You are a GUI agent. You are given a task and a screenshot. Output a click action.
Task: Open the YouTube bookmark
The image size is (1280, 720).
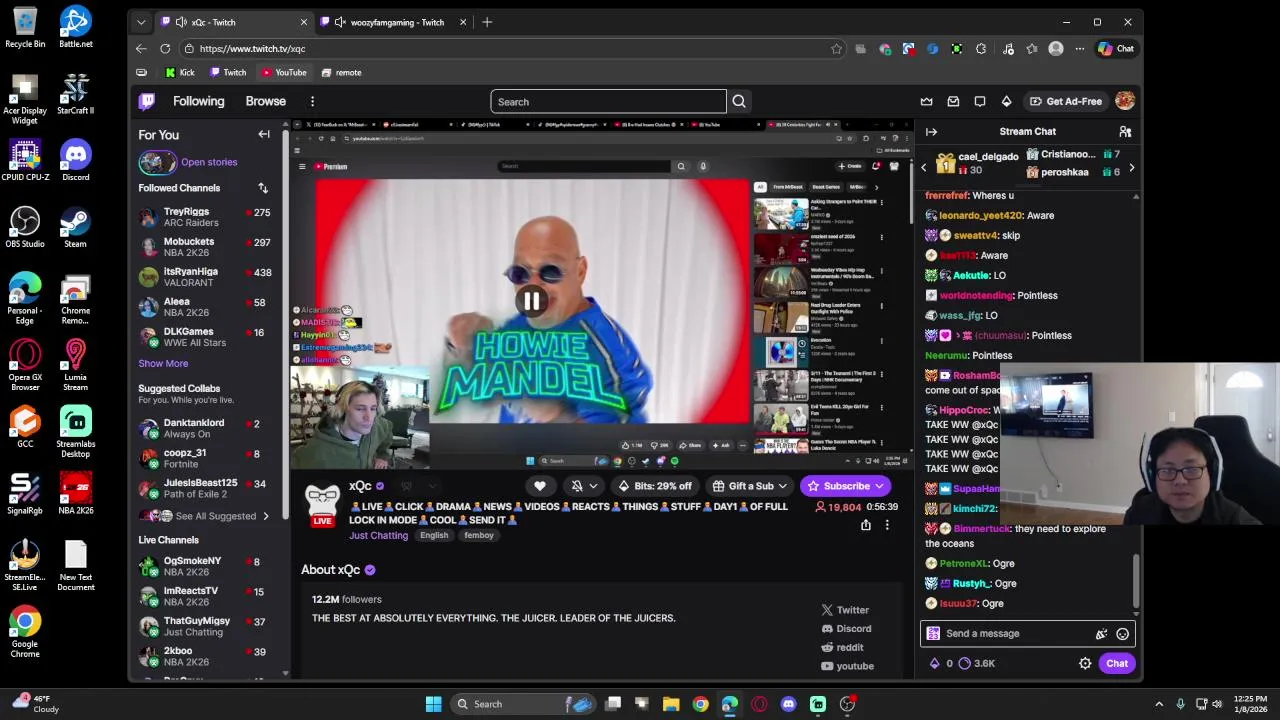pyautogui.click(x=284, y=72)
